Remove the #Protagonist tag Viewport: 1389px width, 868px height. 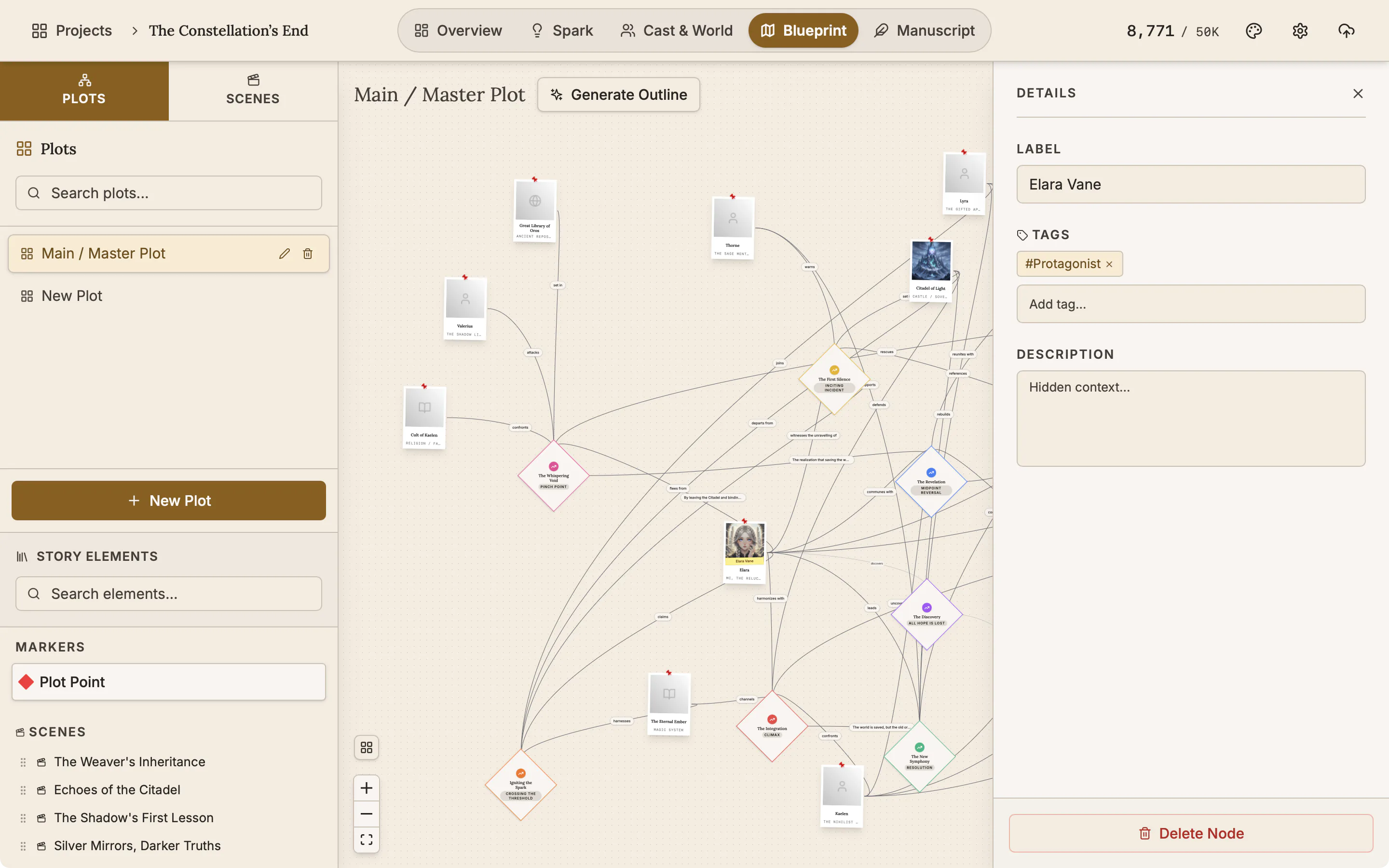[1109, 264]
